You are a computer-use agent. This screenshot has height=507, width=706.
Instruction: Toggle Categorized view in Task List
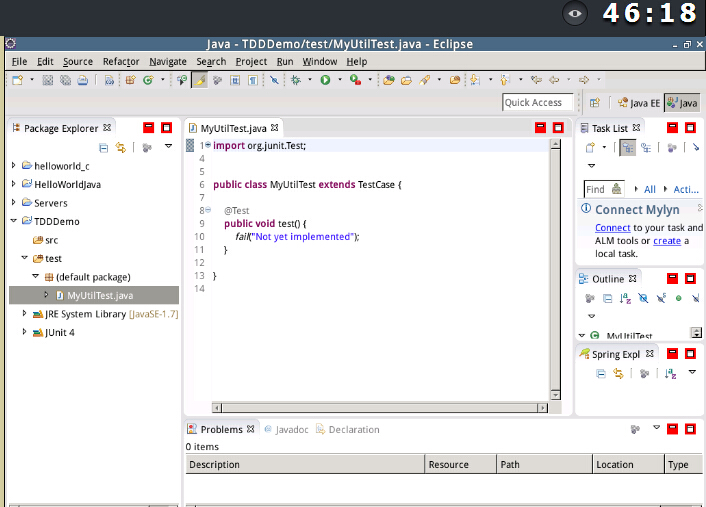(x=627, y=147)
